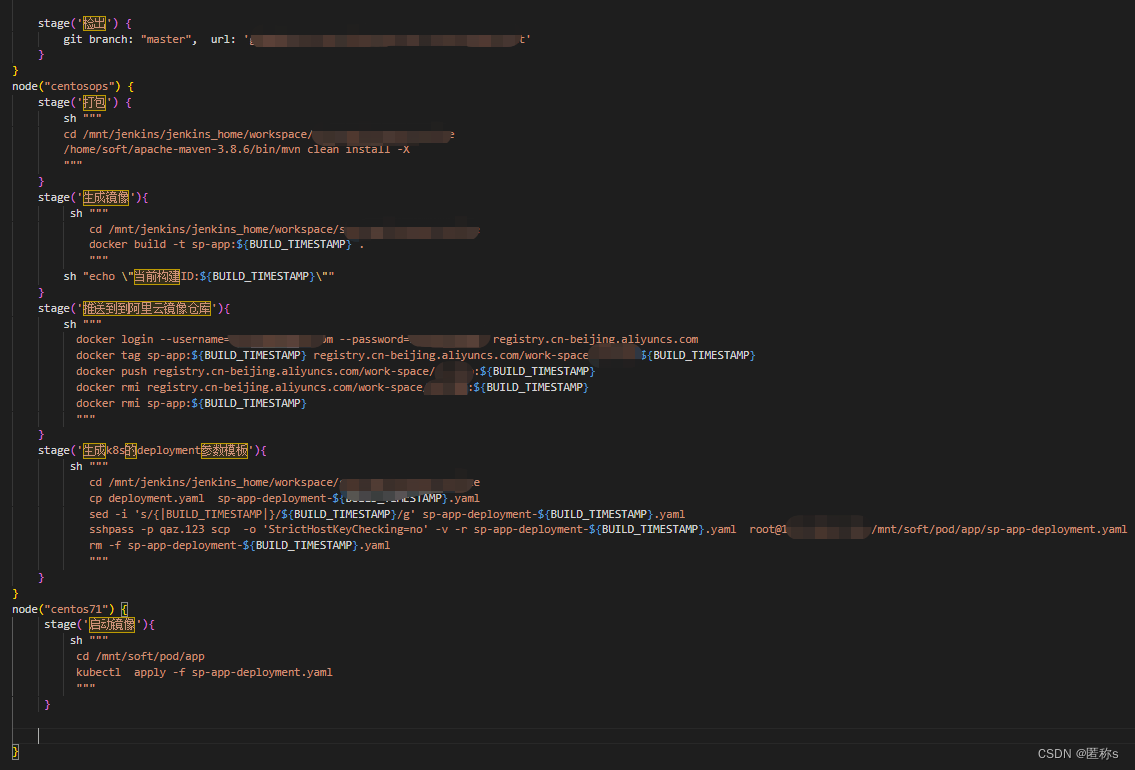1135x770 pixels.
Task: Click the cd /mnt/soft/pod/app line
Action: click(140, 656)
